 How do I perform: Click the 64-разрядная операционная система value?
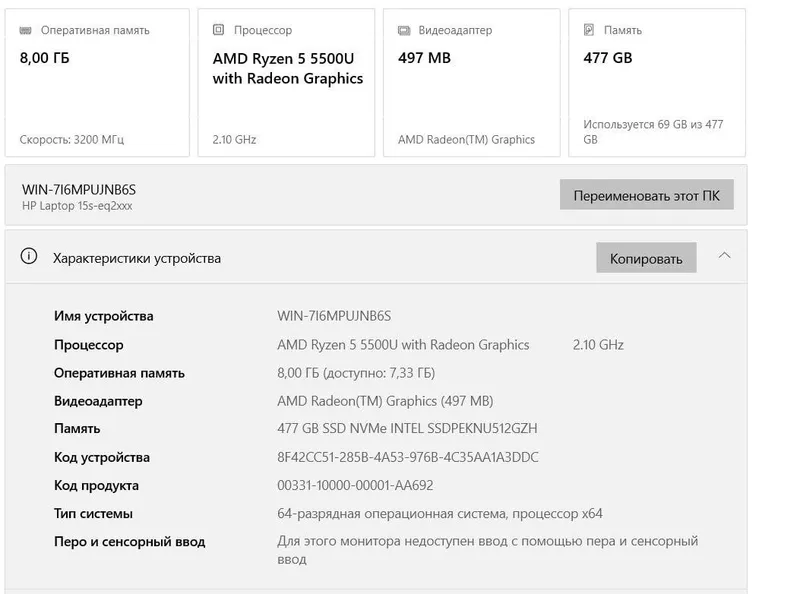click(439, 513)
